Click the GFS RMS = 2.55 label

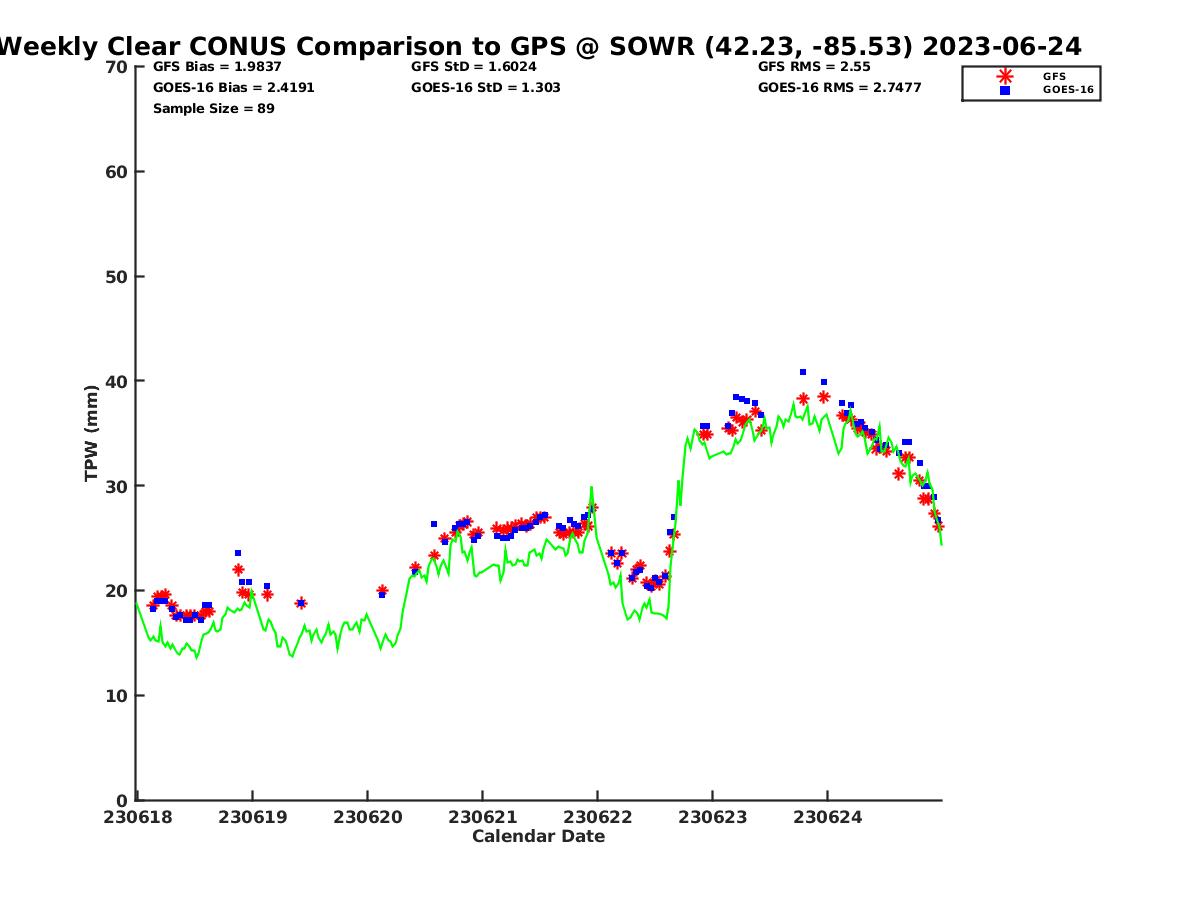814,67
